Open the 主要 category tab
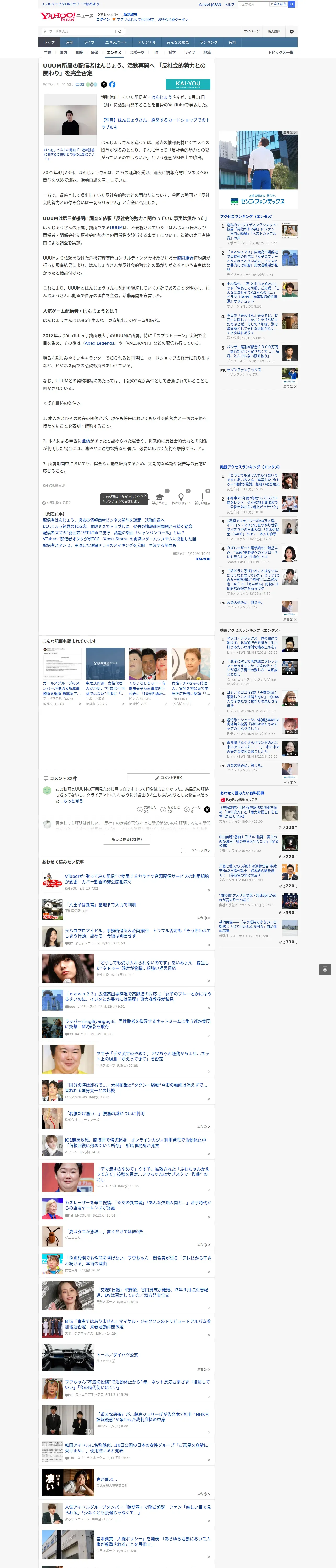Viewport: 336px width, 1568px height. [x=48, y=52]
